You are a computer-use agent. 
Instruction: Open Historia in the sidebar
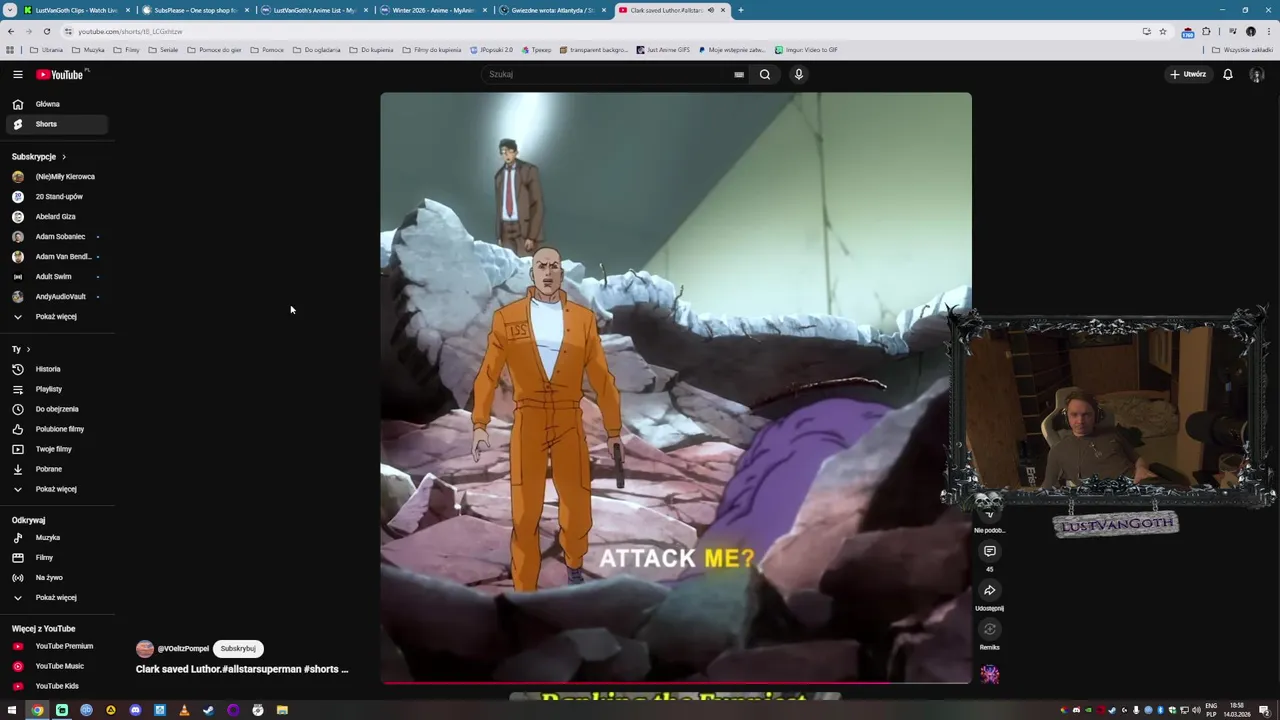57,369
